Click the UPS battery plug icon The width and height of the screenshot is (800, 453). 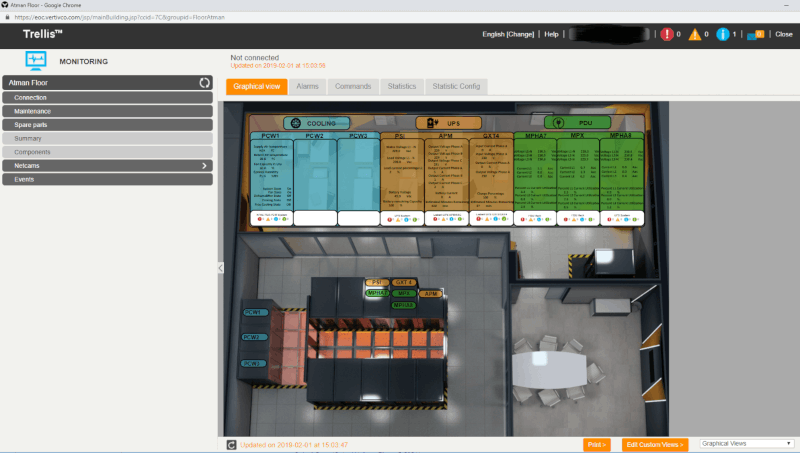[x=435, y=122]
